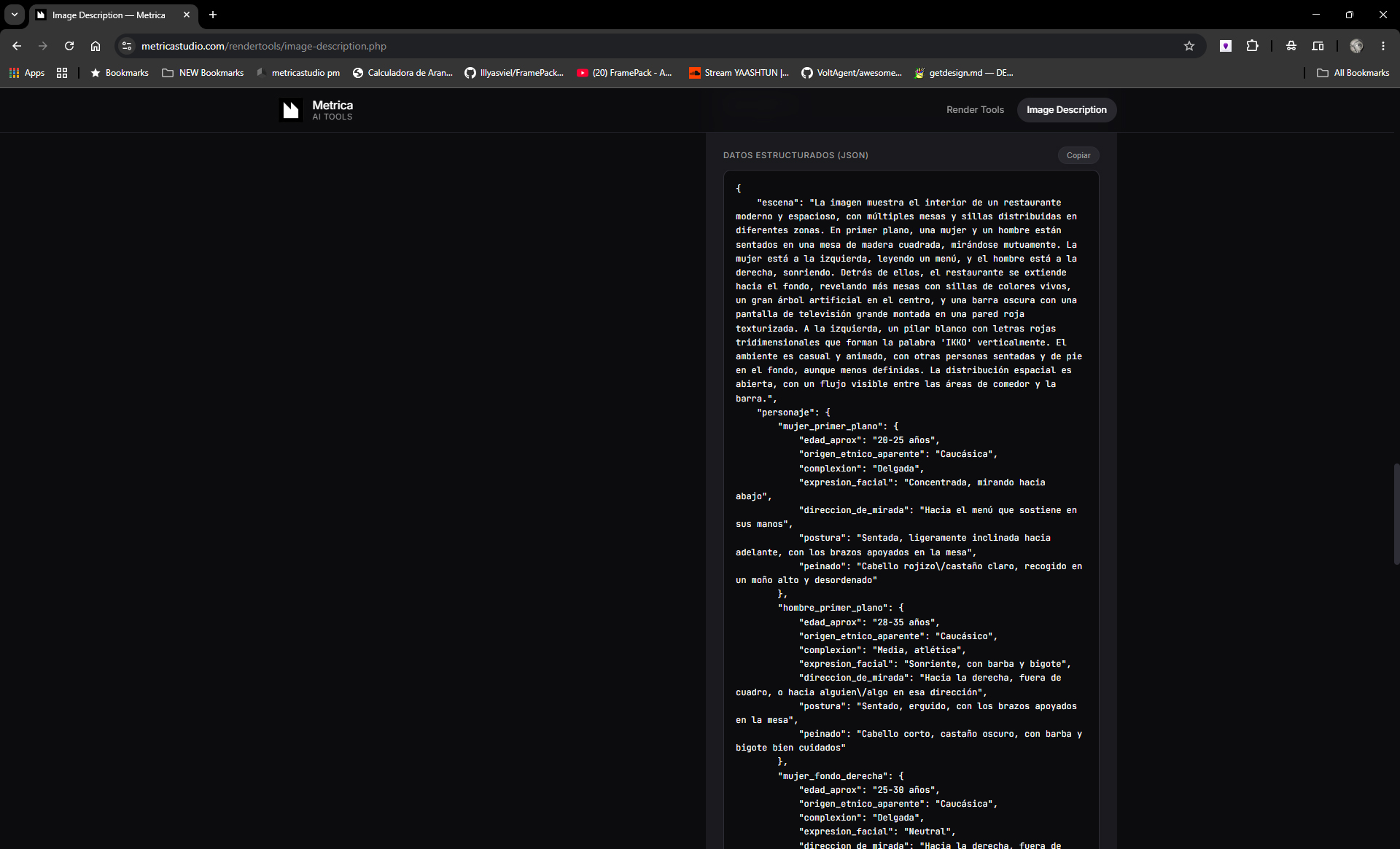Screen dimensions: 1400x849
Task: Open the Illyasviel/FramePack GitHub bookmark
Action: point(514,73)
